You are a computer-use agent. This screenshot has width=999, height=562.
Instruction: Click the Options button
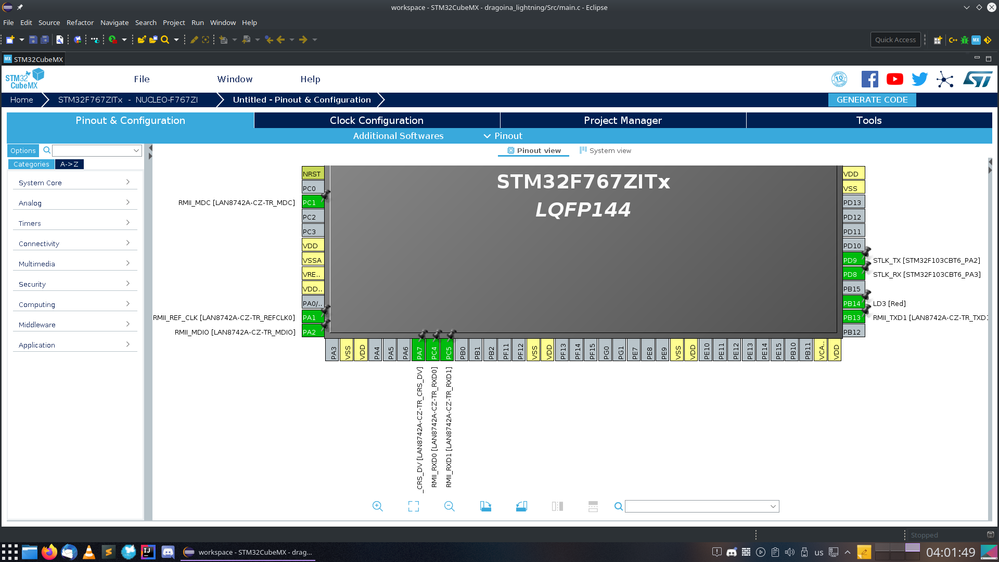tap(23, 150)
